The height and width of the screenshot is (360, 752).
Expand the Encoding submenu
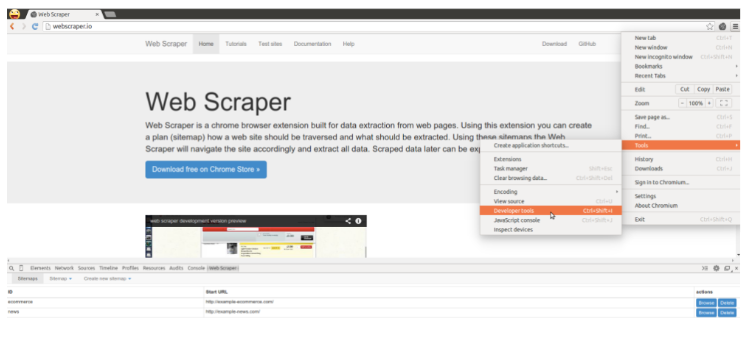pyautogui.click(x=551, y=192)
